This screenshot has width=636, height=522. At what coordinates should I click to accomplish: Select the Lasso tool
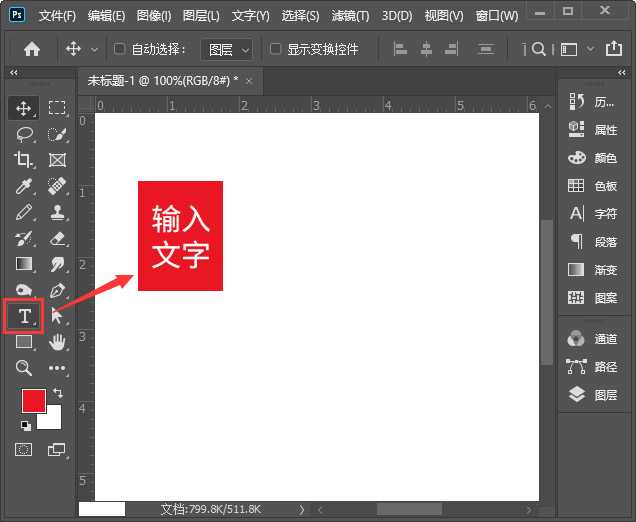[24, 134]
